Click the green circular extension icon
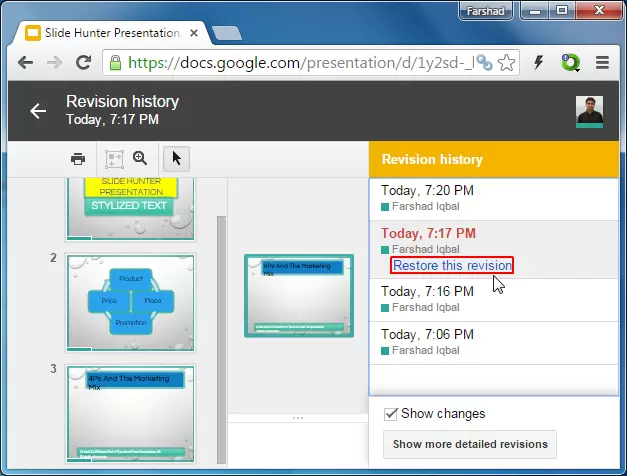This screenshot has height=476, width=627. 570,62
